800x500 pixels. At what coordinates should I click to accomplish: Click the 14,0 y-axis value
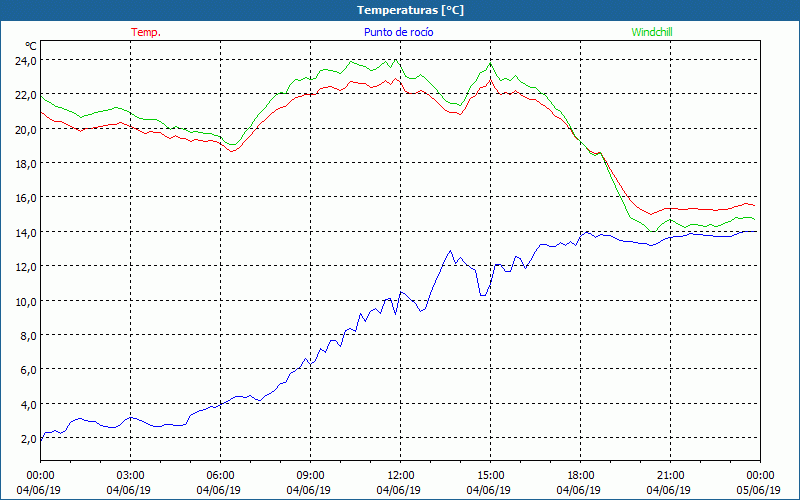click(26, 233)
